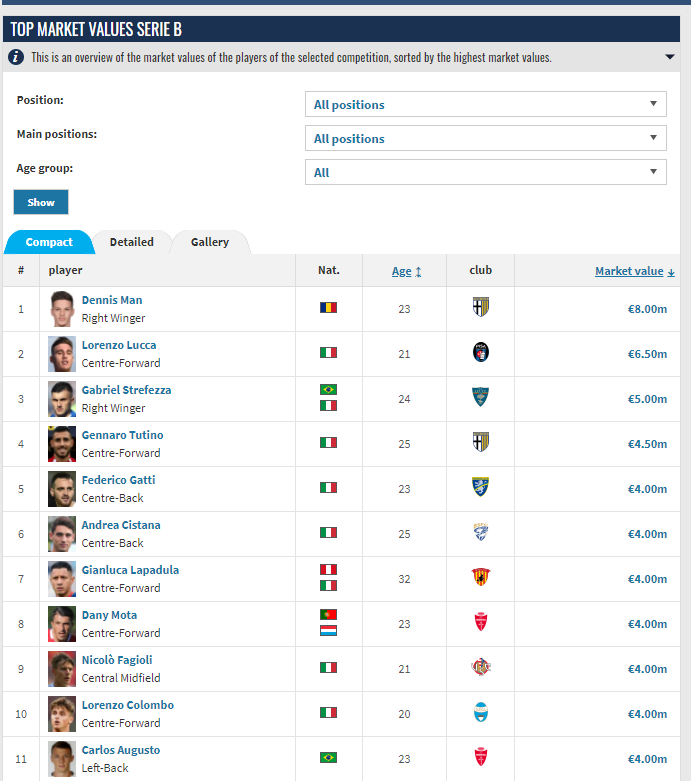691x781 pixels.
Task: Click SPAL crest in Lorenzo Colombo row
Action: click(481, 712)
